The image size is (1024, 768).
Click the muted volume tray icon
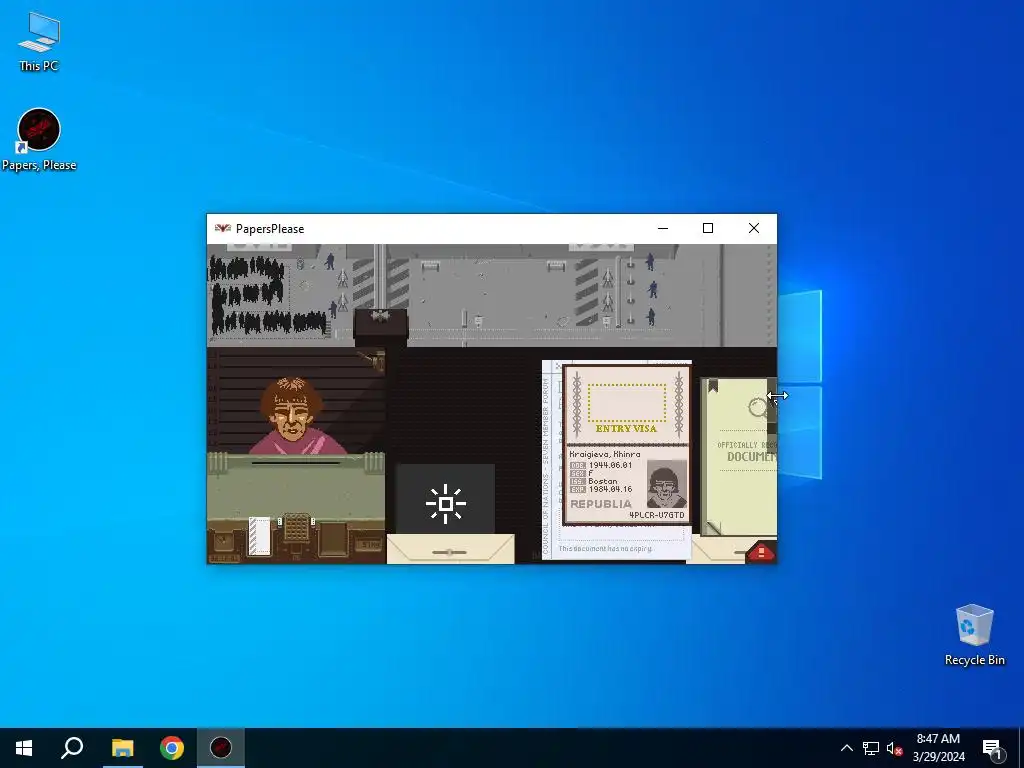(894, 748)
